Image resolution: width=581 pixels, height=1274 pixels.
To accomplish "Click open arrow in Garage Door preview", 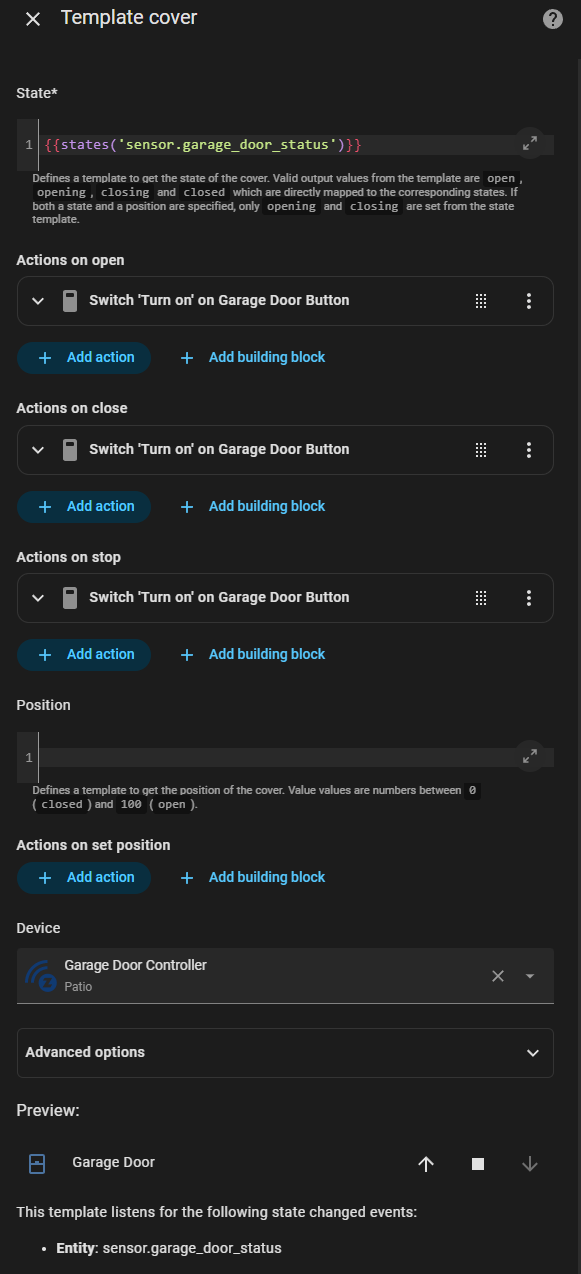I will [426, 1163].
